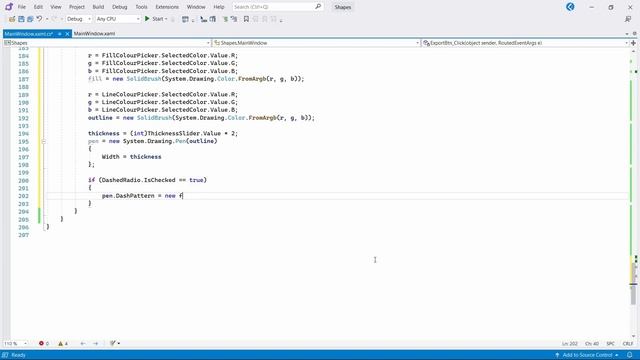Click the uncomment selection icon
Screen dimensions: 640x360
234,19
